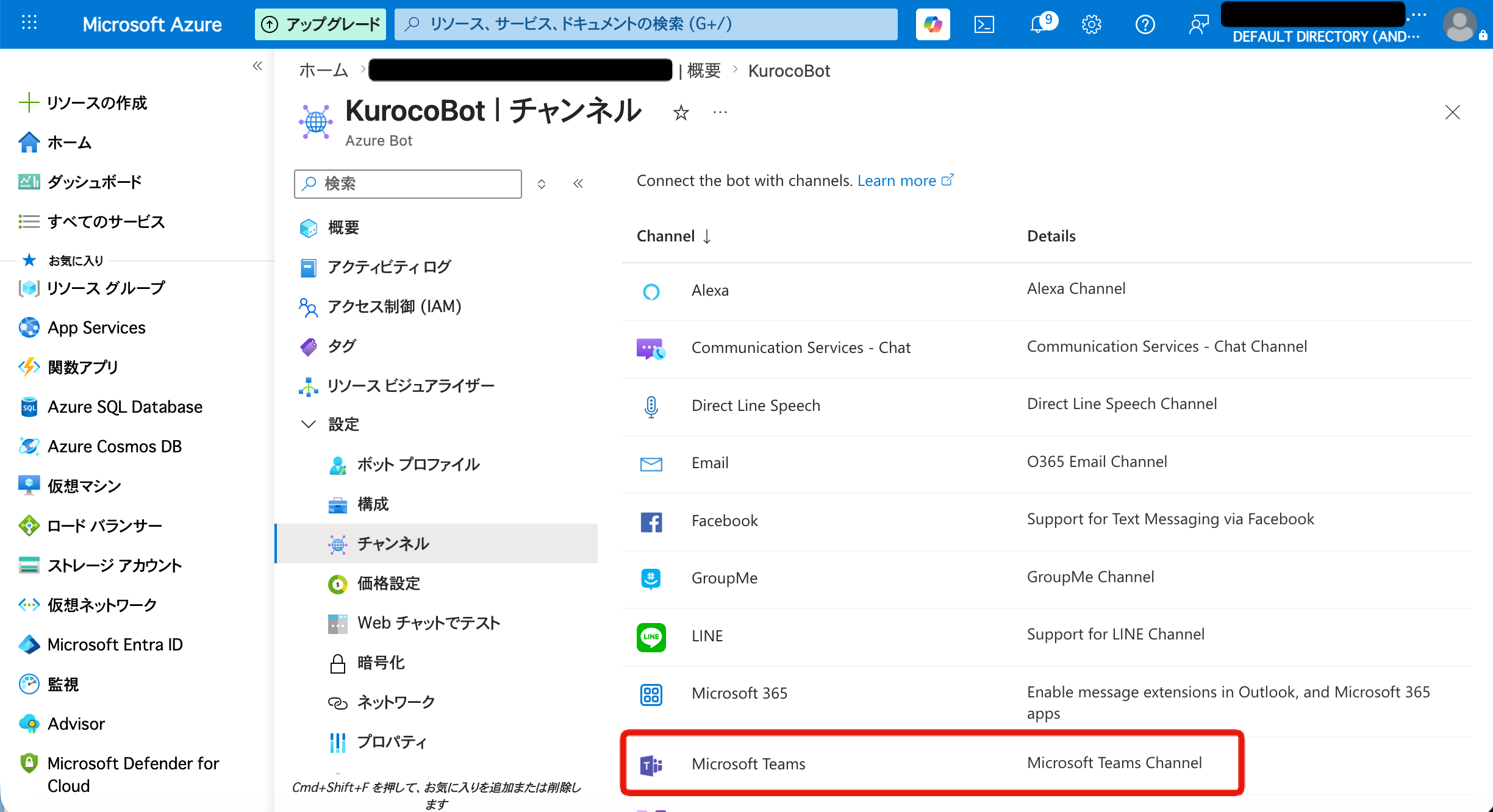Select the Microsoft Teams channel row text

[x=748, y=764]
